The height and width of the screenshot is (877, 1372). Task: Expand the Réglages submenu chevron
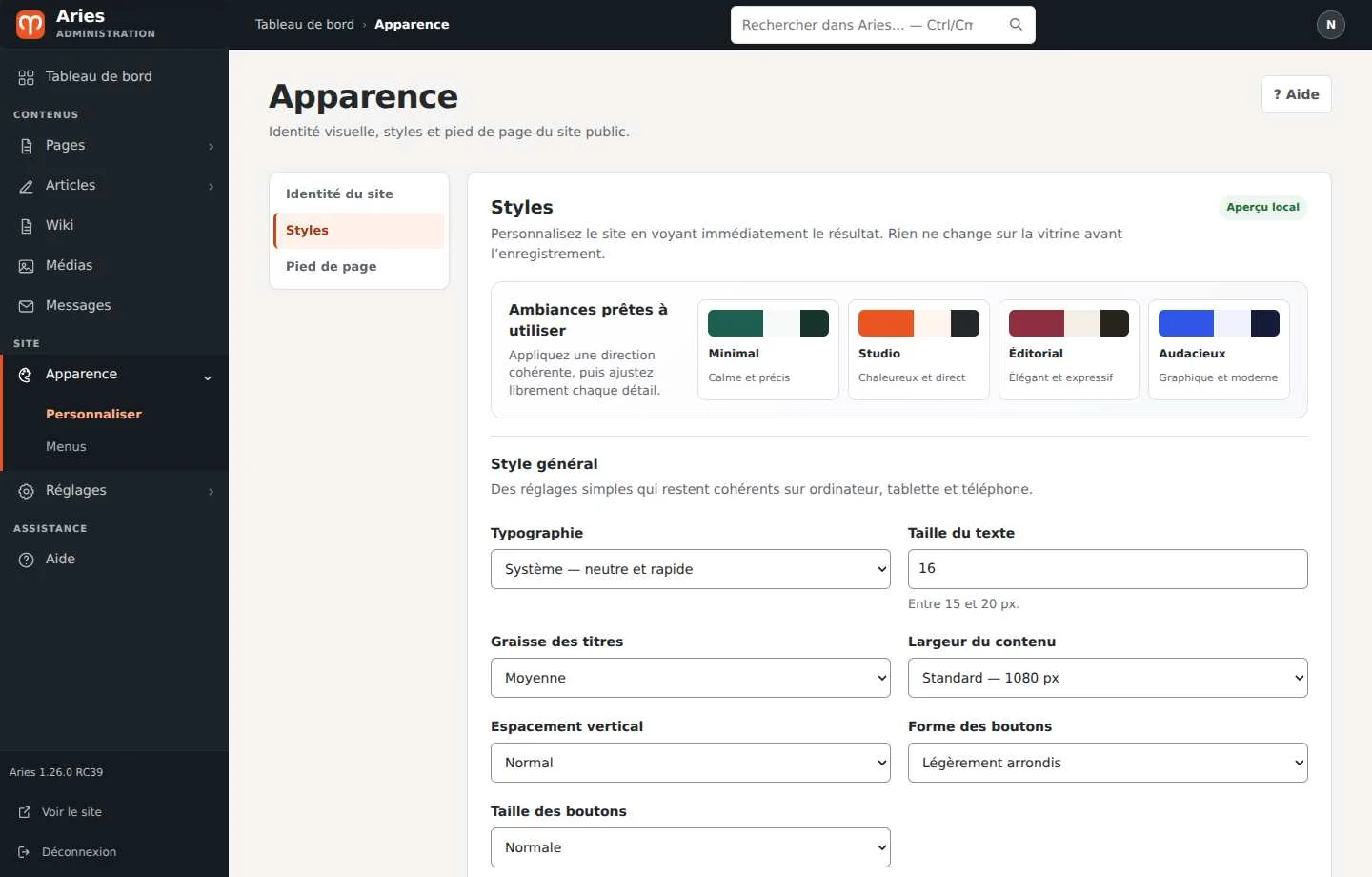tap(211, 491)
